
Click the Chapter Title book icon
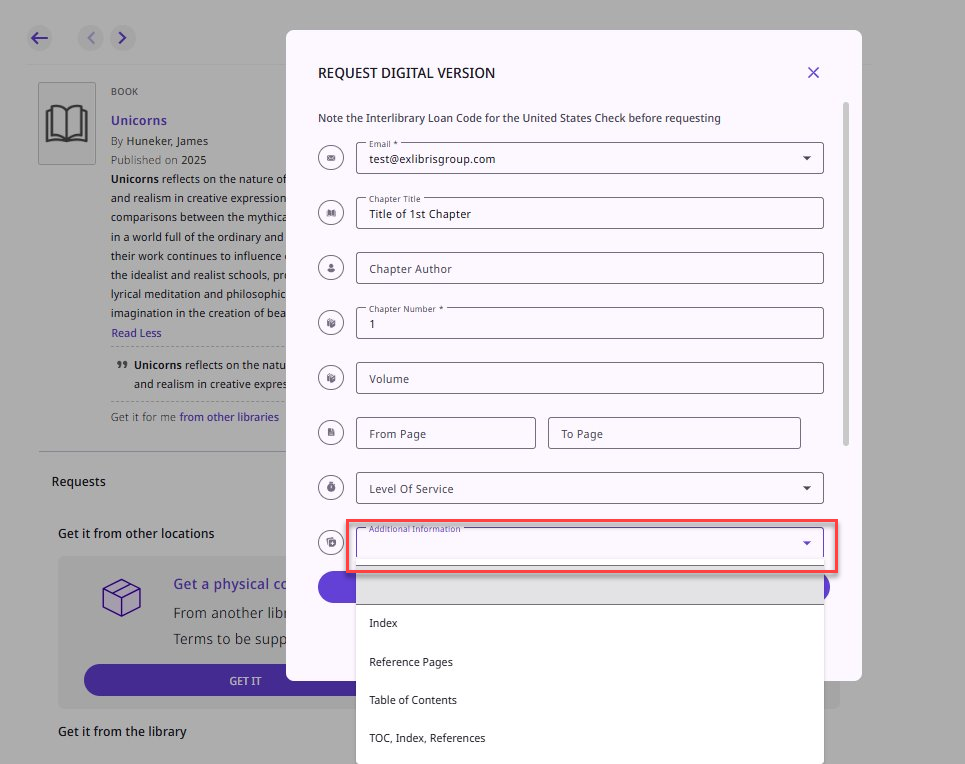[331, 212]
